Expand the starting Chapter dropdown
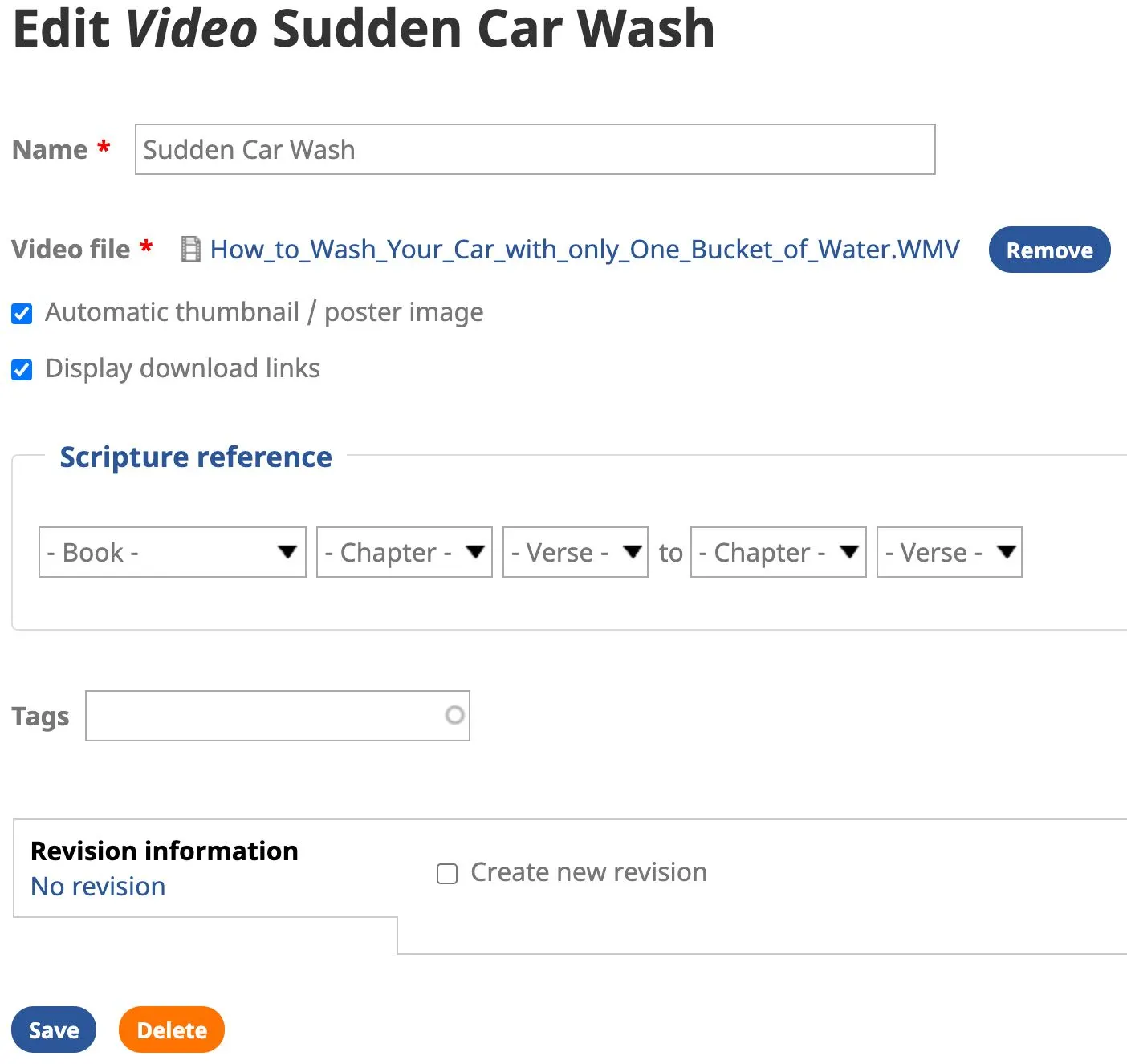The height and width of the screenshot is (1064, 1127). coord(404,552)
